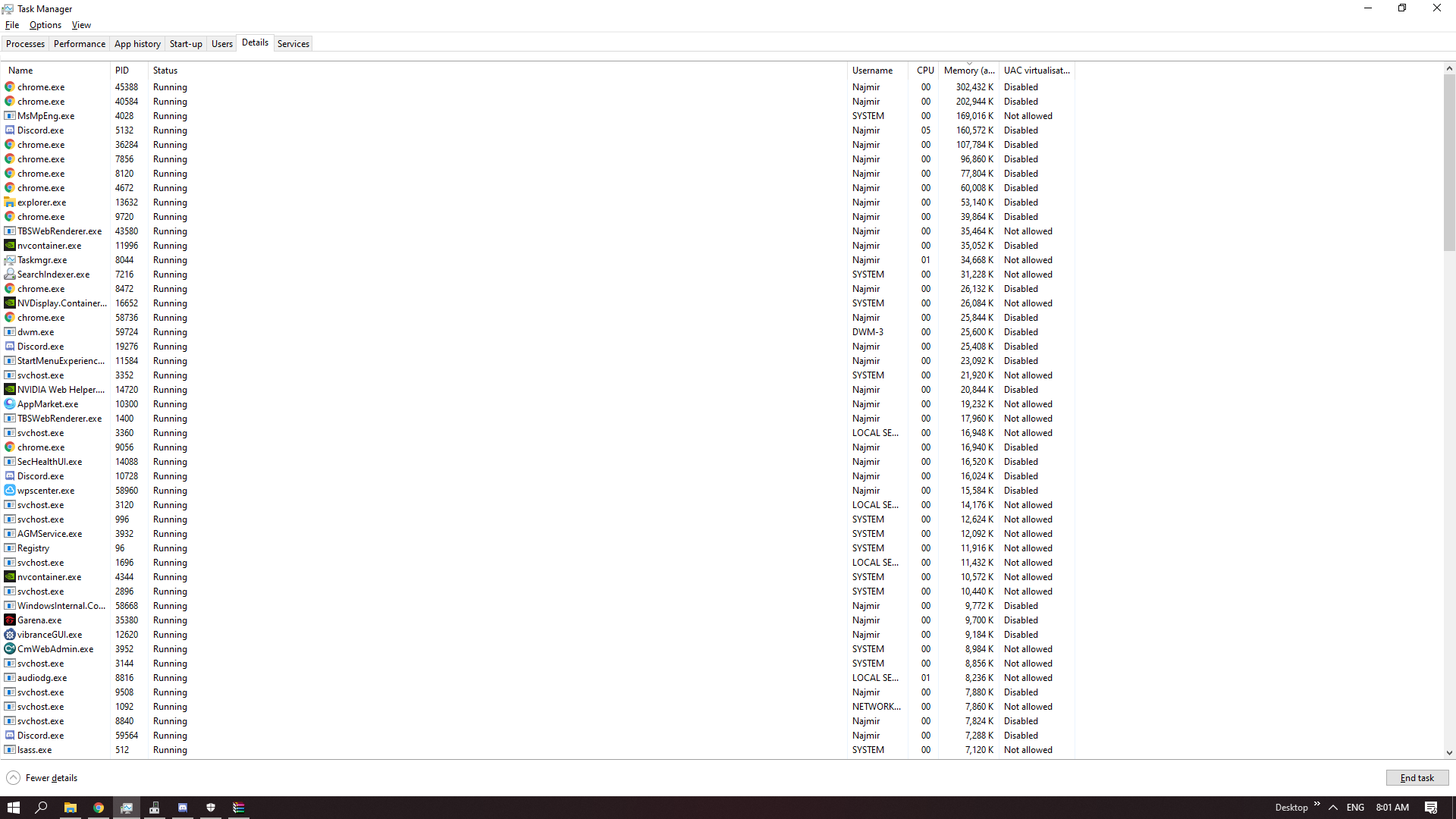This screenshot has height=819, width=1456.
Task: Select the explorer.exe folder icon
Action: tap(9, 202)
